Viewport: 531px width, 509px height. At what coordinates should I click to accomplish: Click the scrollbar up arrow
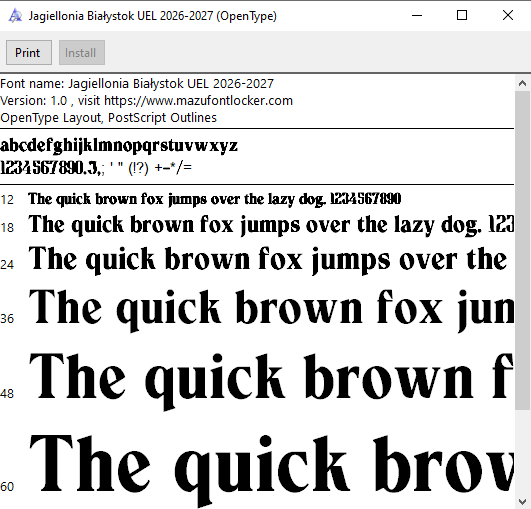click(x=522, y=83)
